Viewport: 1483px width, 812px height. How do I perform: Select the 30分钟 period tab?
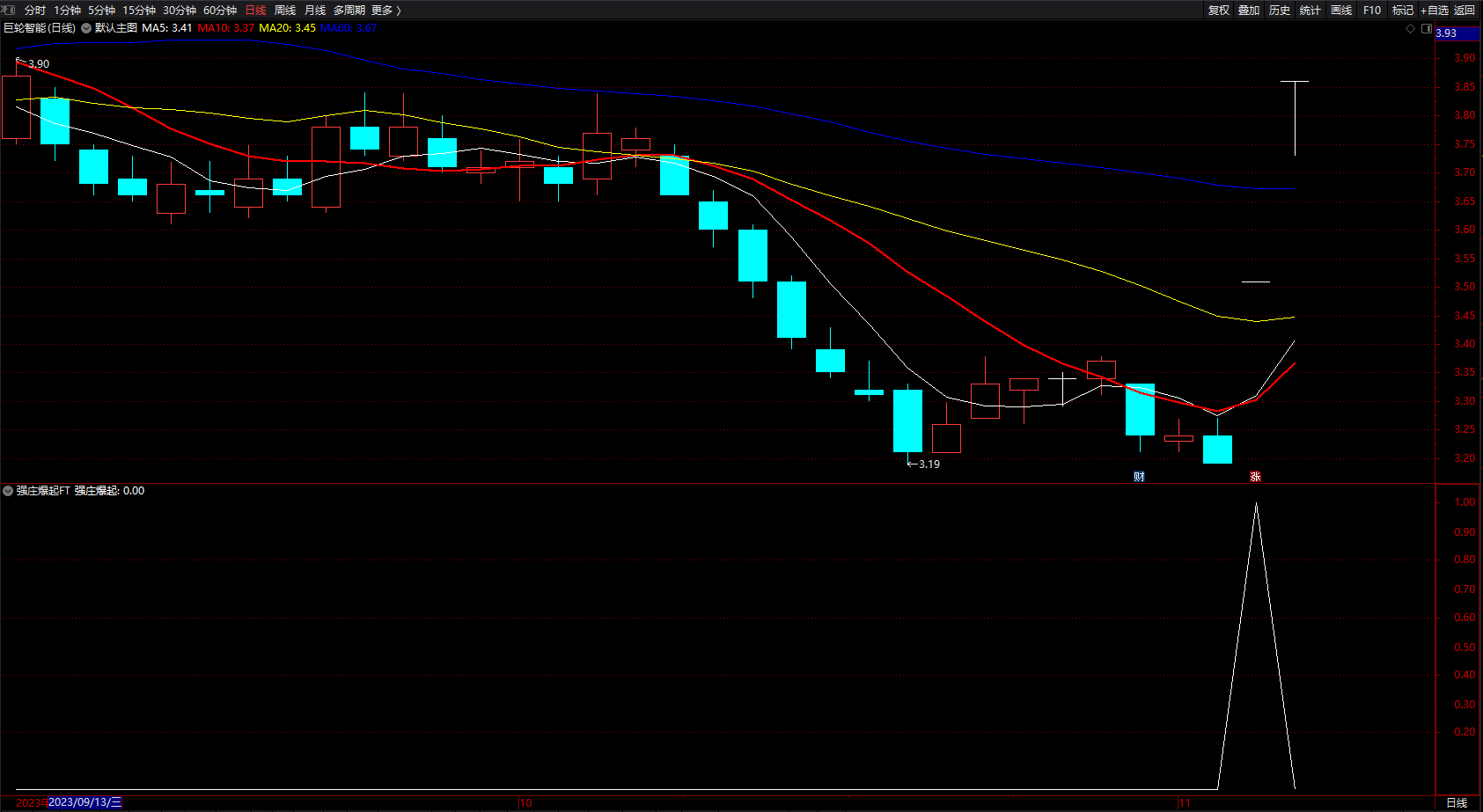[x=180, y=11]
